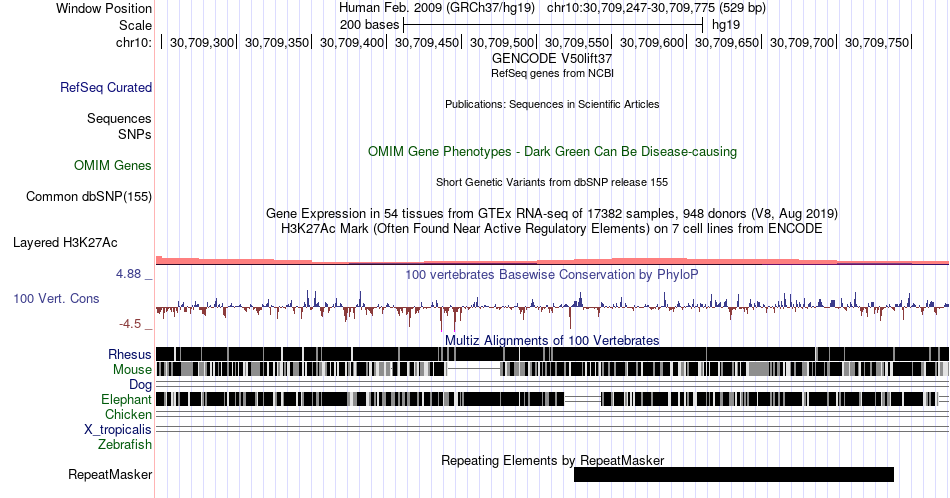Image resolution: width=950 pixels, height=498 pixels.
Task: Click the Rhesus alignment black bar
Action: [552, 354]
